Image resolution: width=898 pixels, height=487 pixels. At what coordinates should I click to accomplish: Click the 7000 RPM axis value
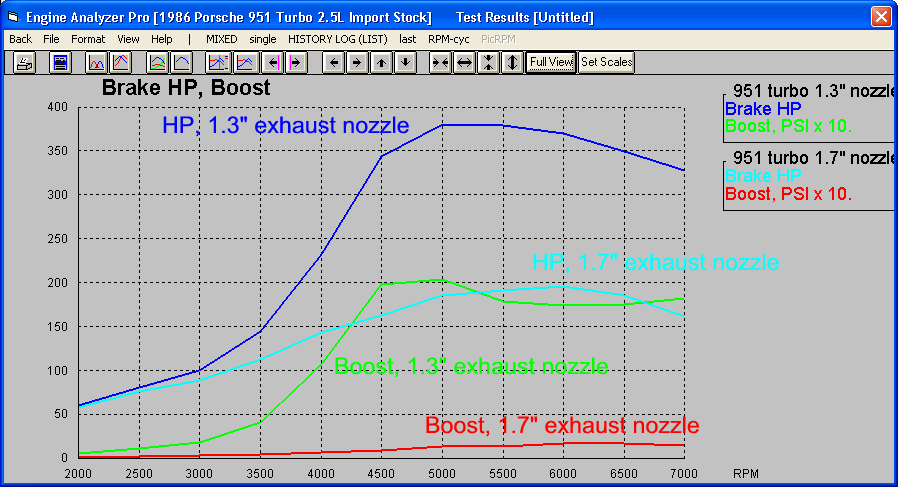(x=684, y=474)
